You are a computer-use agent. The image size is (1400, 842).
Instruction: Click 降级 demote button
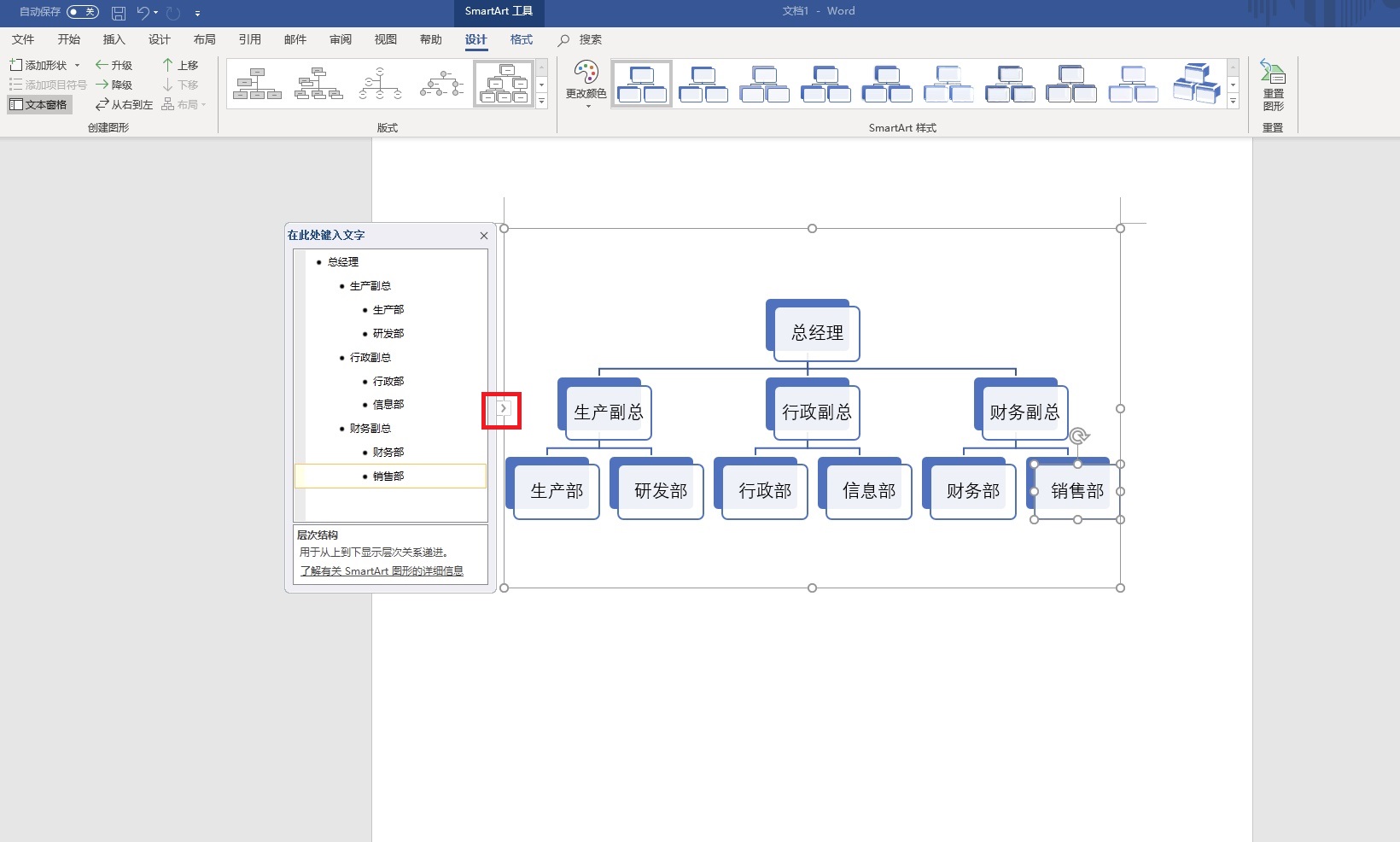[x=114, y=85]
